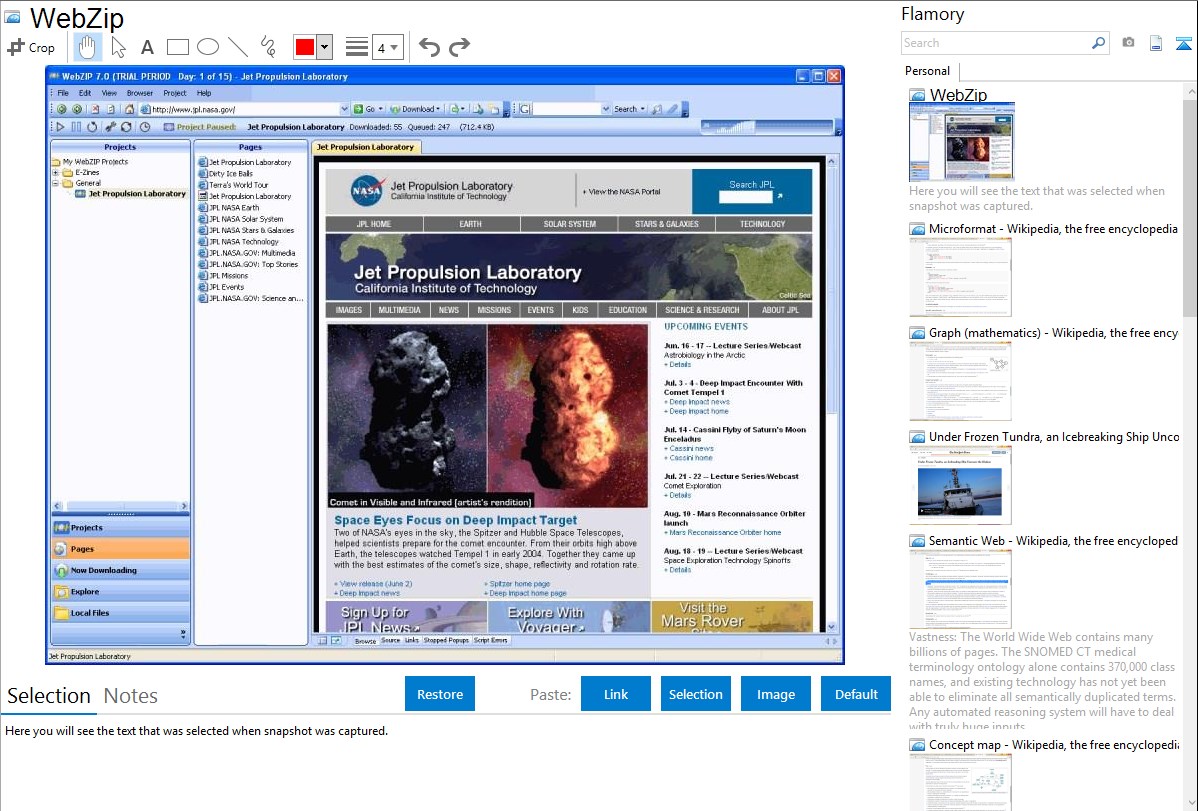Select Terra's World Tour page entry
The height and width of the screenshot is (811, 1198).
click(238, 185)
